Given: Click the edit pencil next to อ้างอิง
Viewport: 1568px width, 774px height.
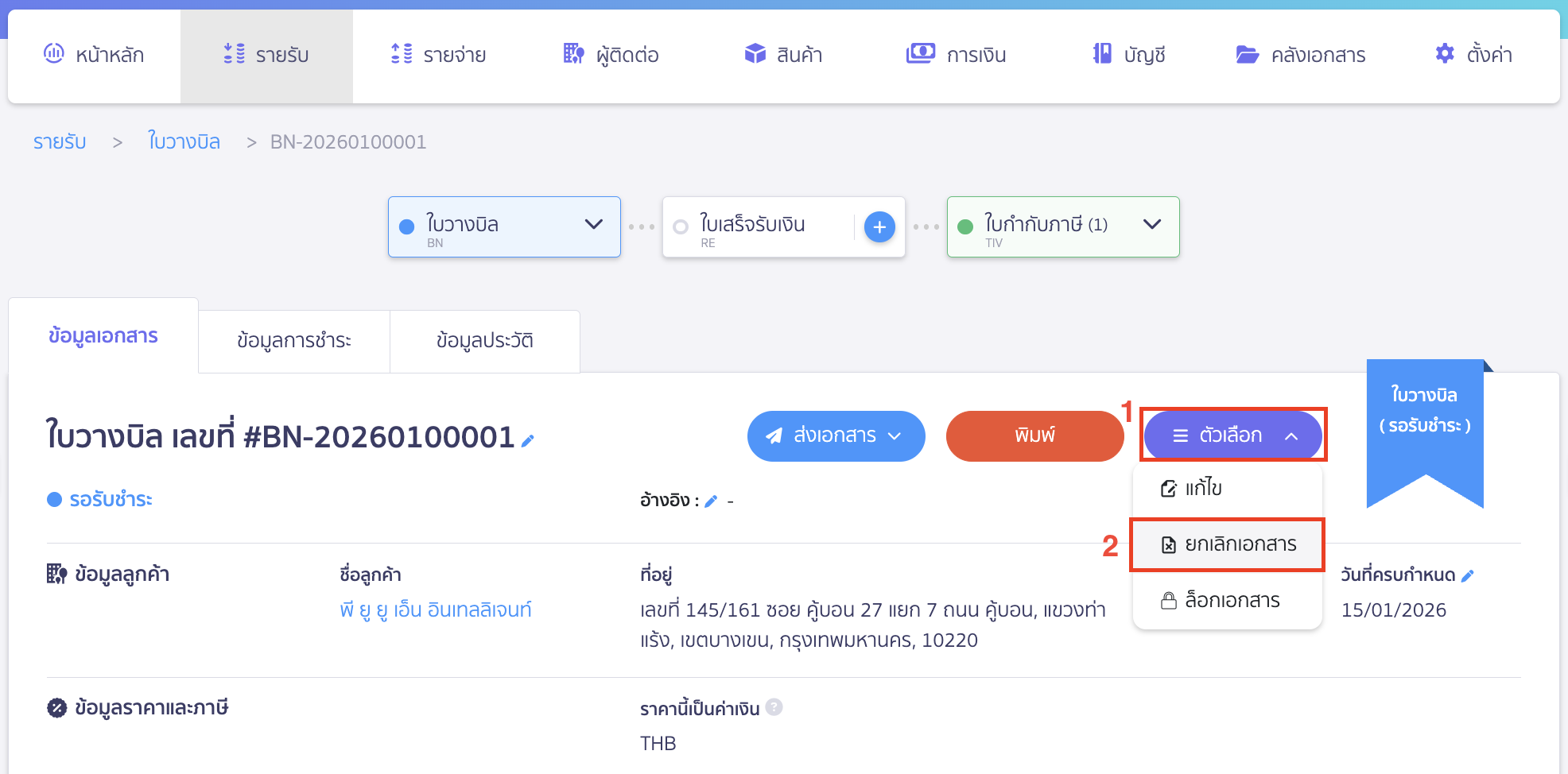Looking at the screenshot, I should coord(711,501).
